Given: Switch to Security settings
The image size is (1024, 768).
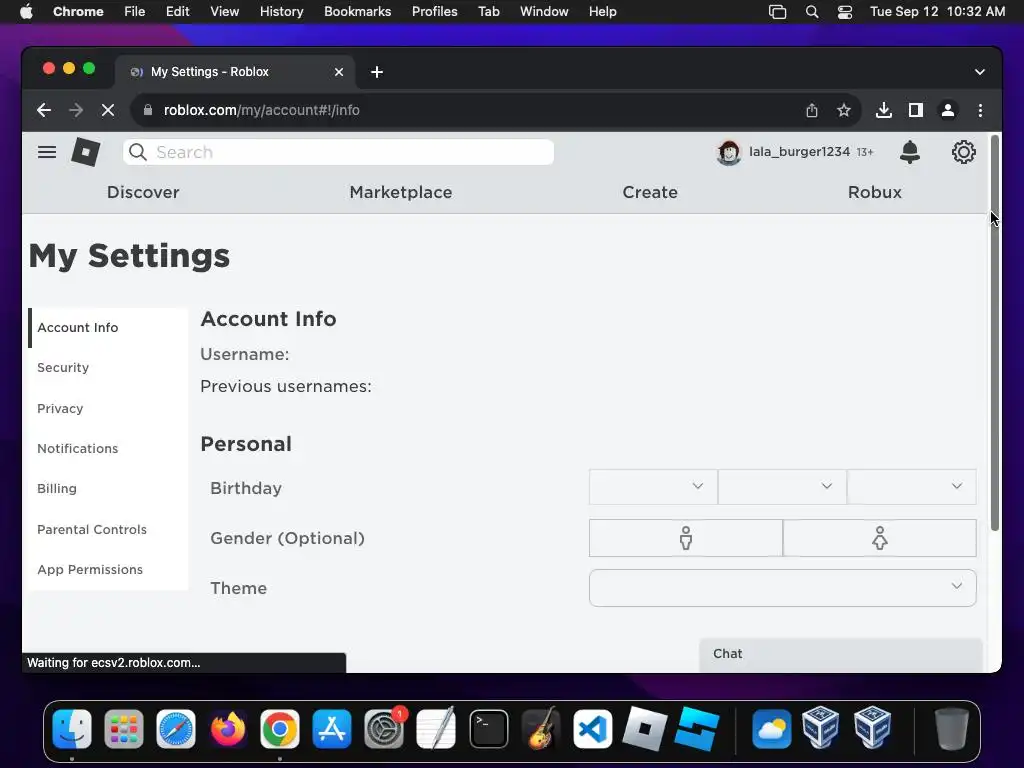Looking at the screenshot, I should pyautogui.click(x=108, y=368).
